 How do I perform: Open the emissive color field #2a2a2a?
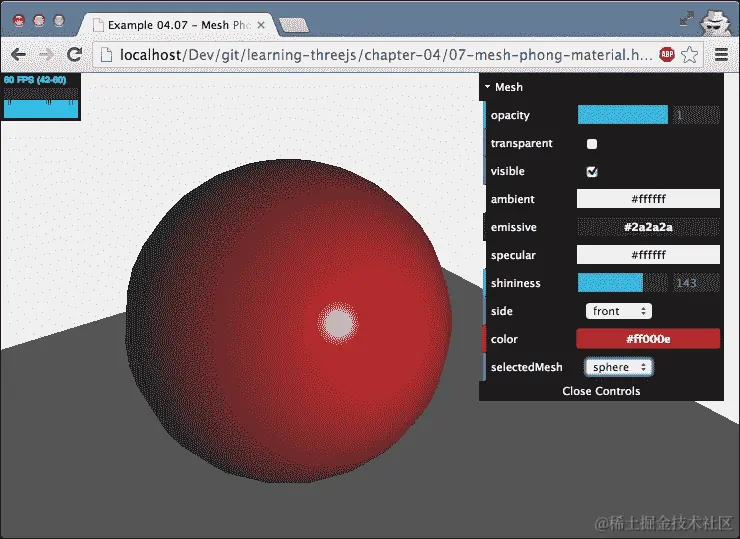648,227
